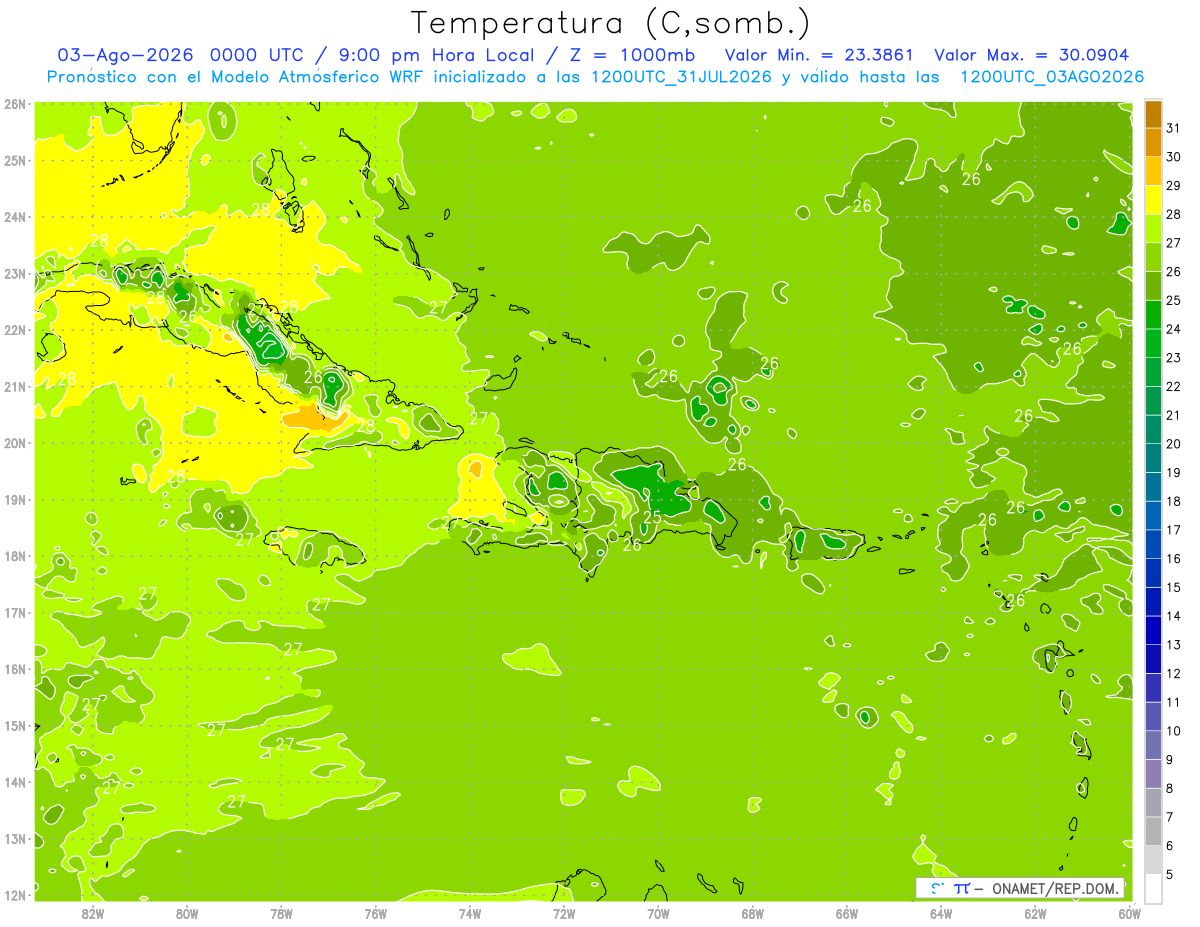Pick the green colorbar segment between 24 and 25
Image resolution: width=1200 pixels, height=927 pixels.
pyautogui.click(x=1153, y=315)
